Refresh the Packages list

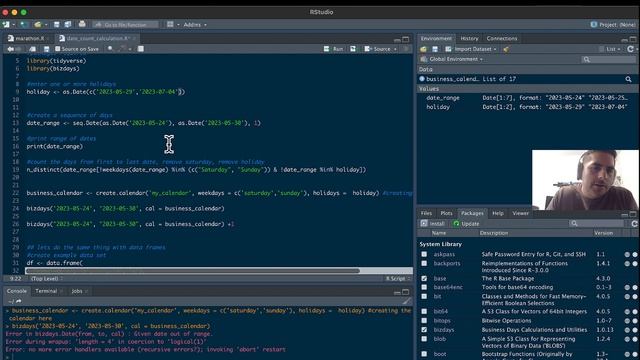634,224
